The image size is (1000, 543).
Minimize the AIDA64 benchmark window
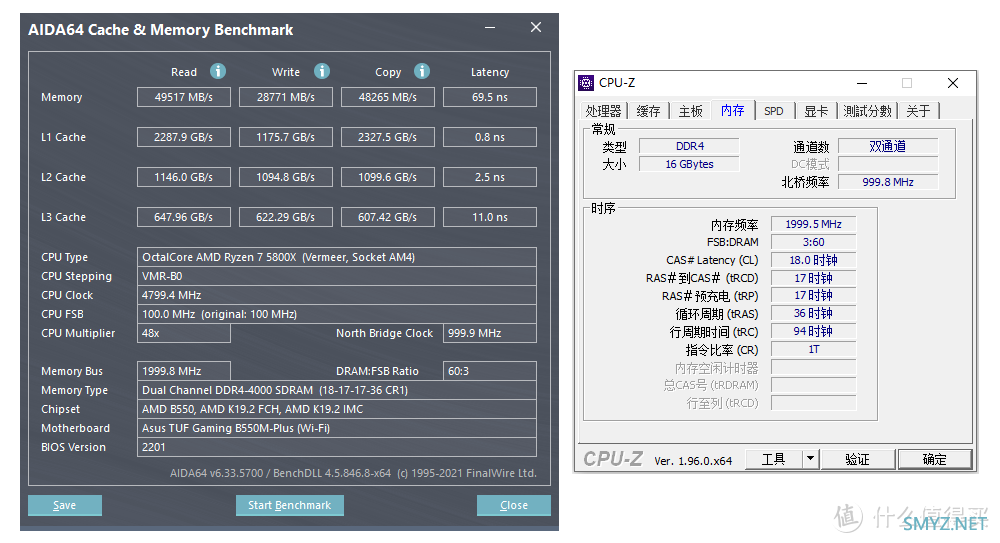[x=490, y=27]
